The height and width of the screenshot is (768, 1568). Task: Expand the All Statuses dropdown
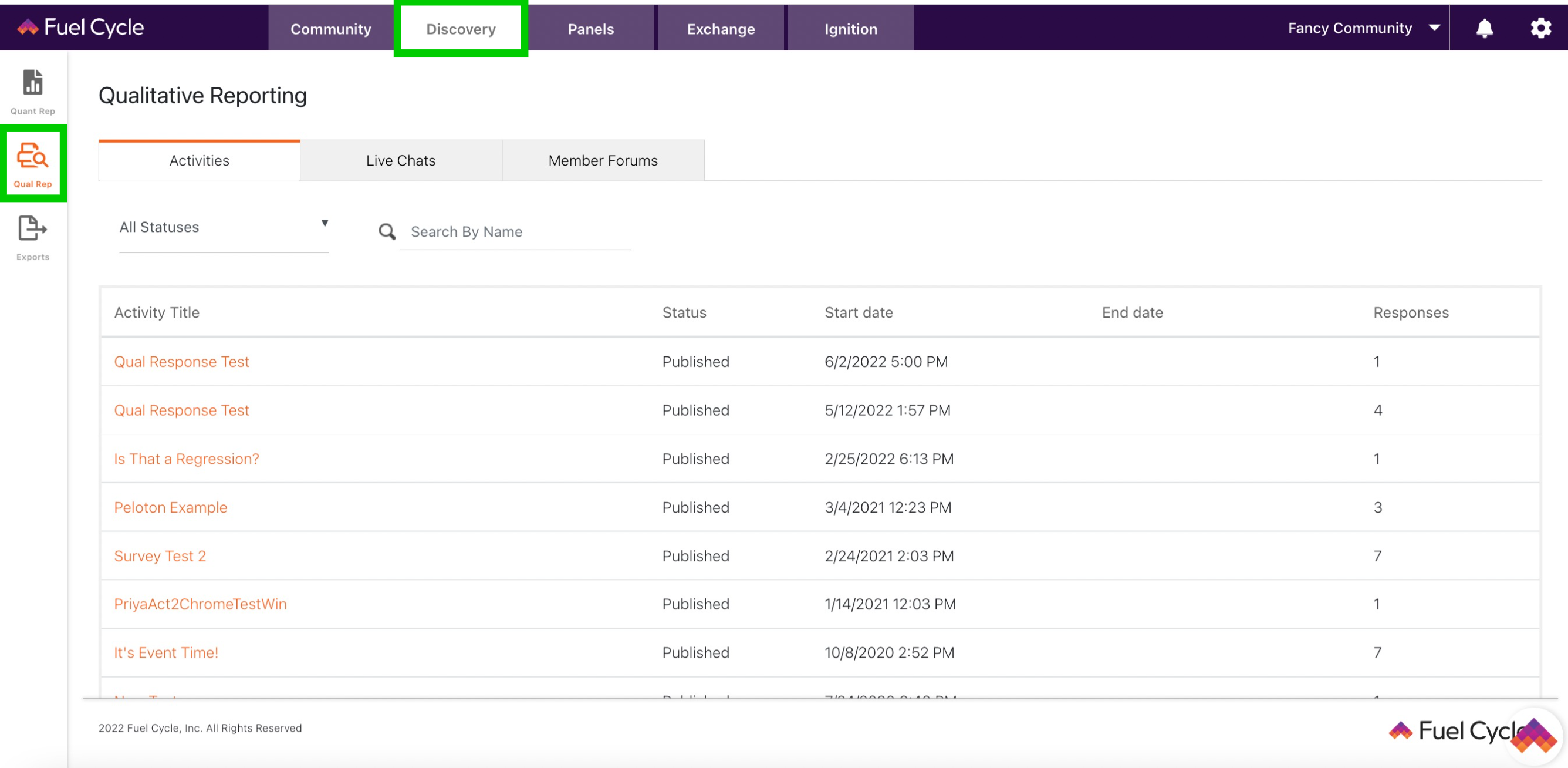[224, 227]
